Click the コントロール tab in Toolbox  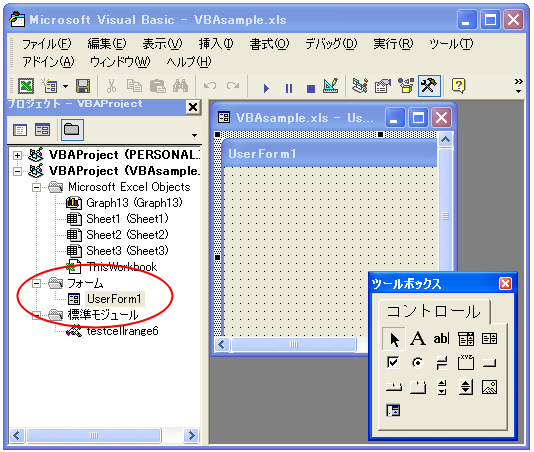coord(434,311)
